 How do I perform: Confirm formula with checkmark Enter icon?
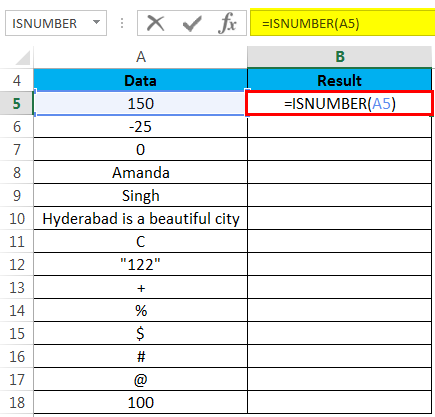(192, 23)
